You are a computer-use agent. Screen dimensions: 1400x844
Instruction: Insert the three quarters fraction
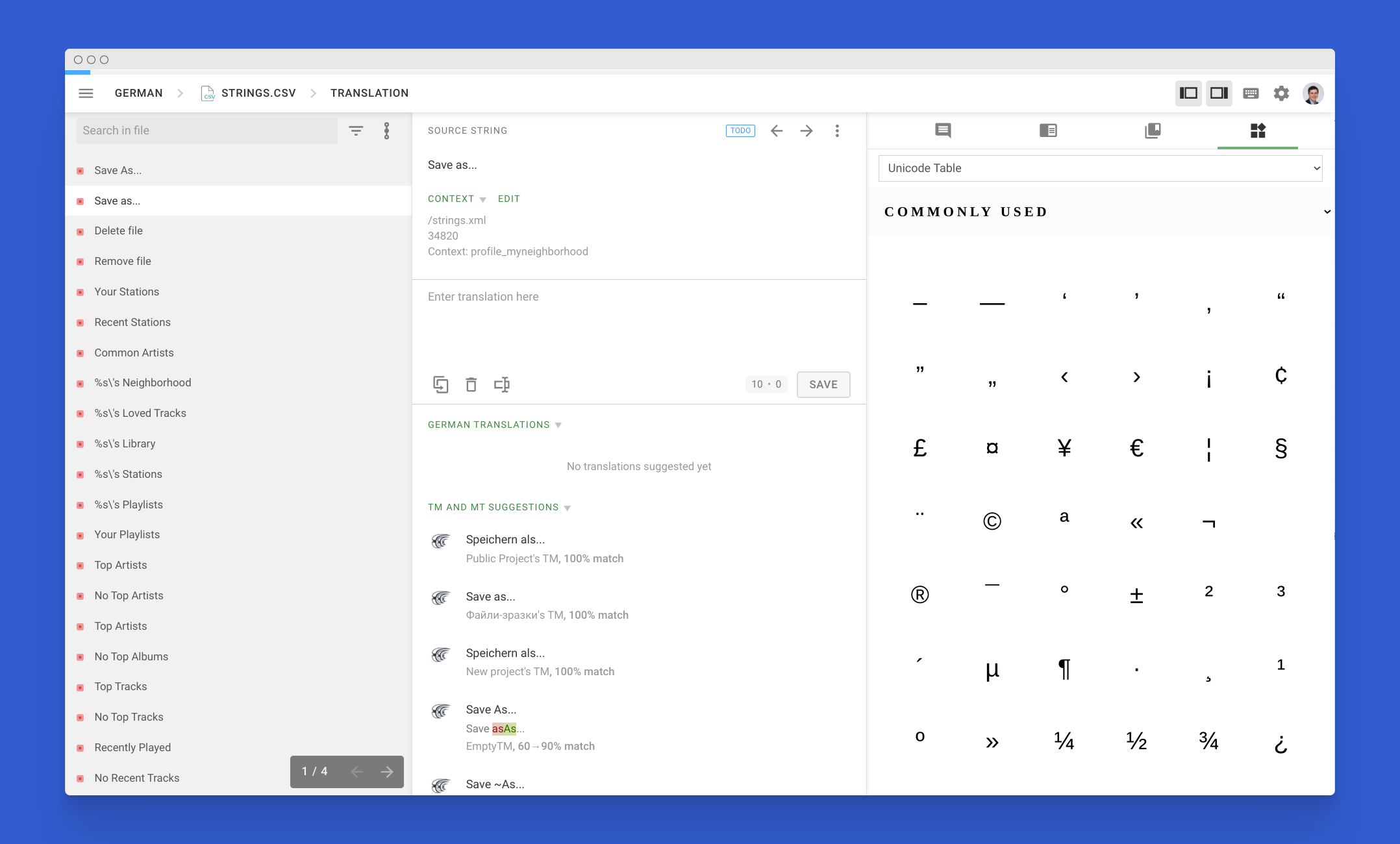pyautogui.click(x=1208, y=741)
